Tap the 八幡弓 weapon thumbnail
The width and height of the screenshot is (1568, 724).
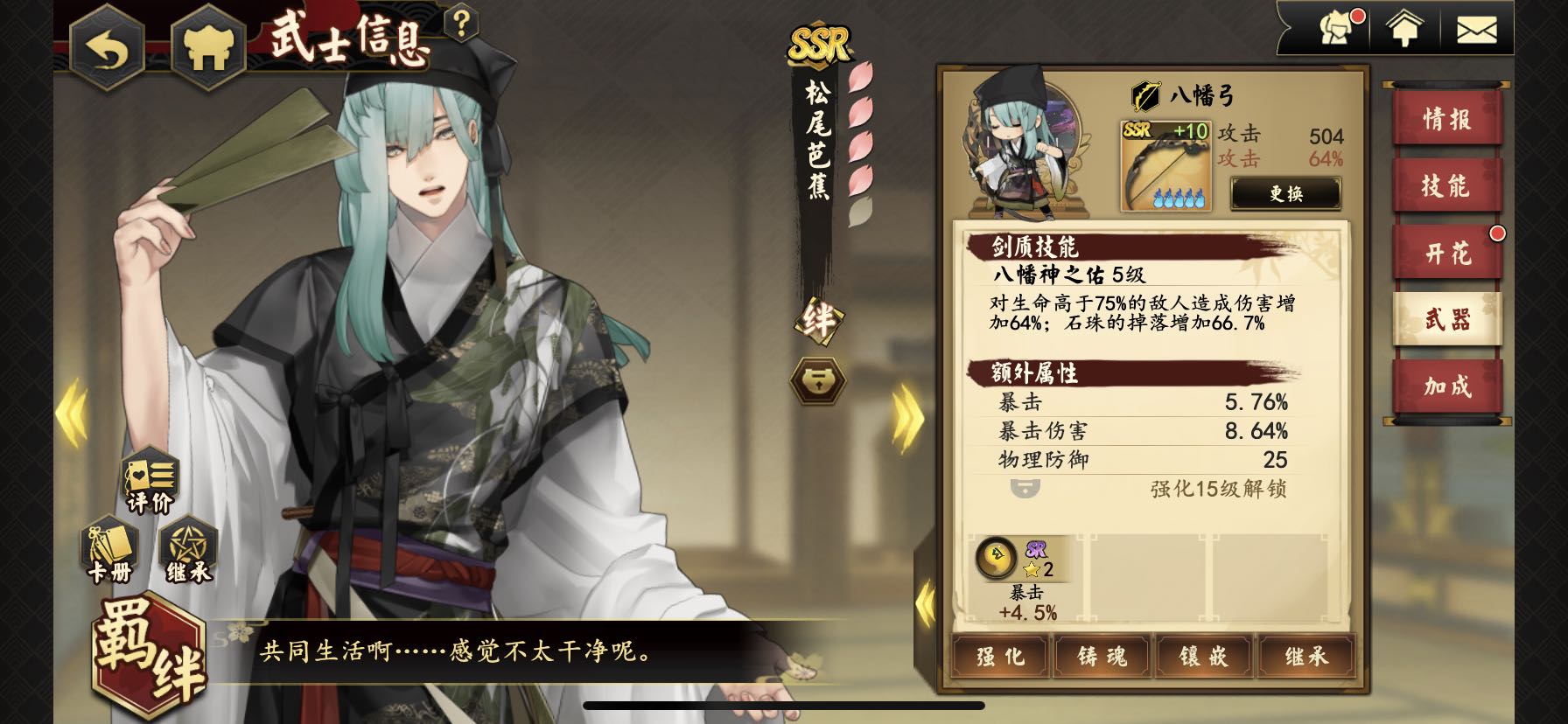point(1165,165)
